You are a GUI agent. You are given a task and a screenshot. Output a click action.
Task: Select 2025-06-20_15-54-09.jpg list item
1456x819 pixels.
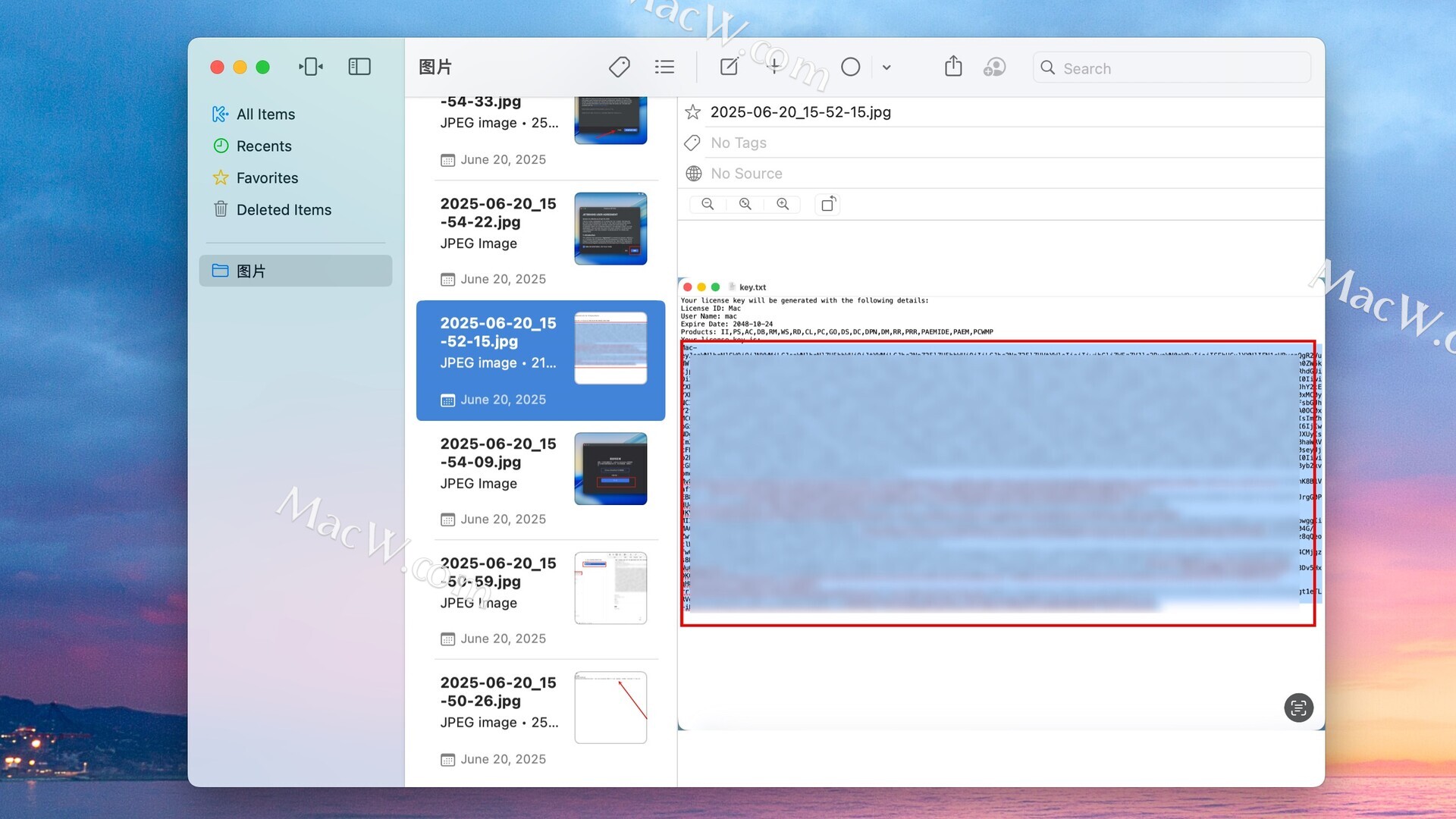click(x=541, y=480)
